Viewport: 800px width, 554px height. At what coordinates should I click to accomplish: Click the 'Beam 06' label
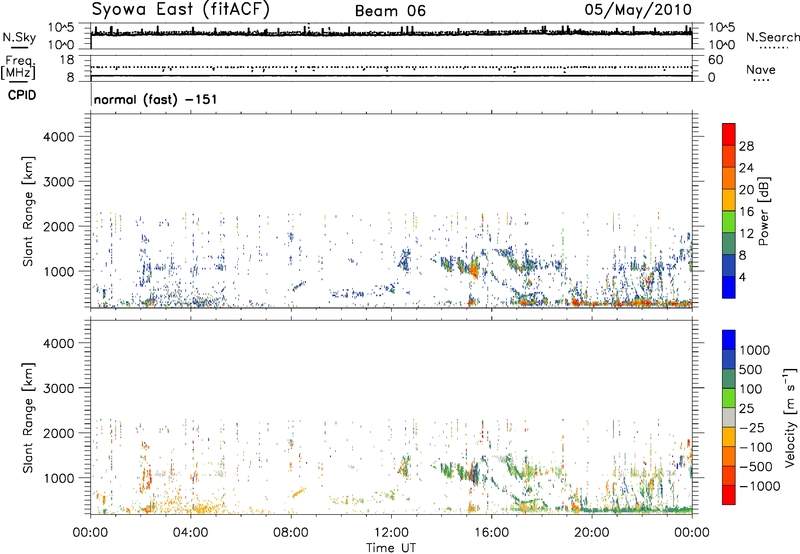390,11
